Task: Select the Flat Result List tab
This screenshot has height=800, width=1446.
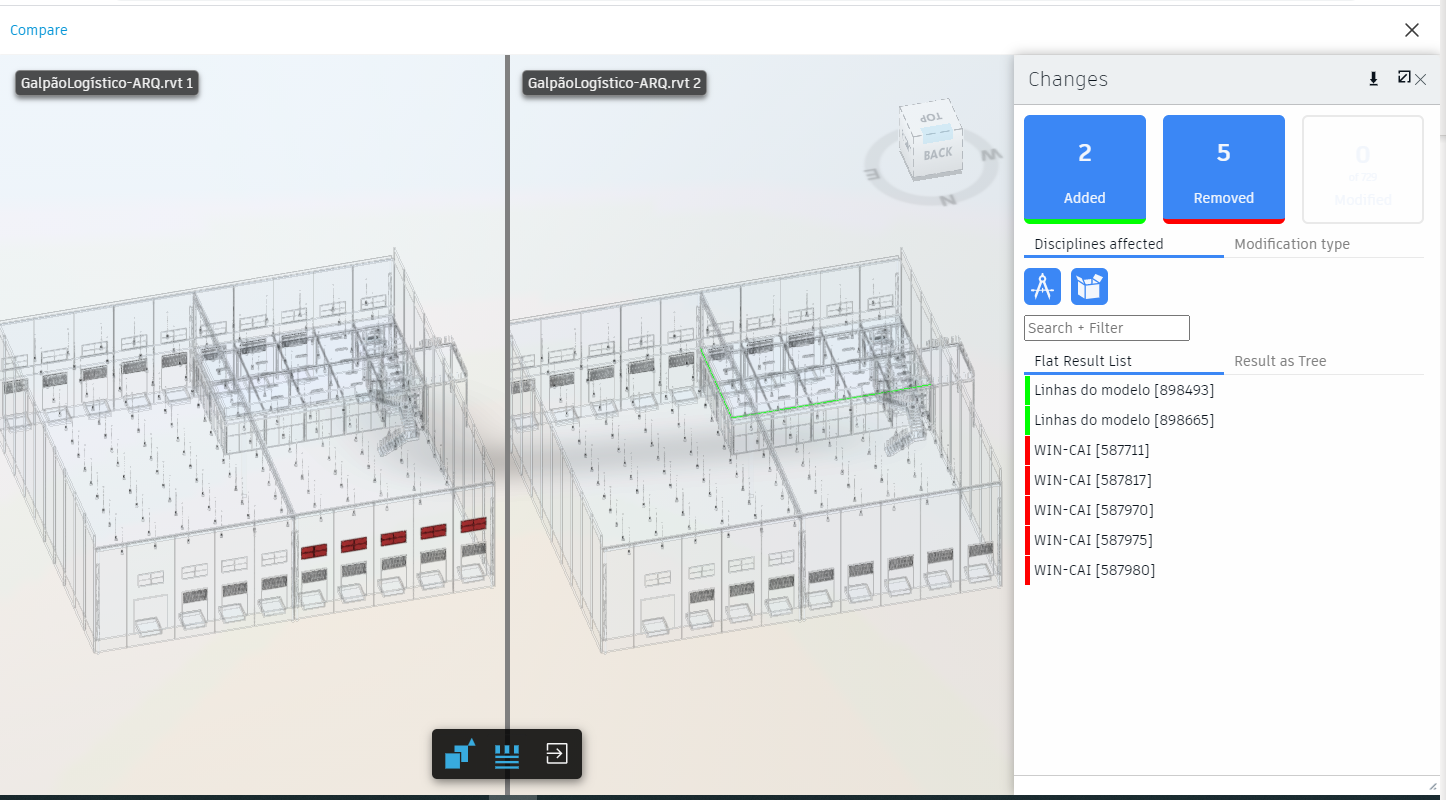Action: tap(1083, 360)
